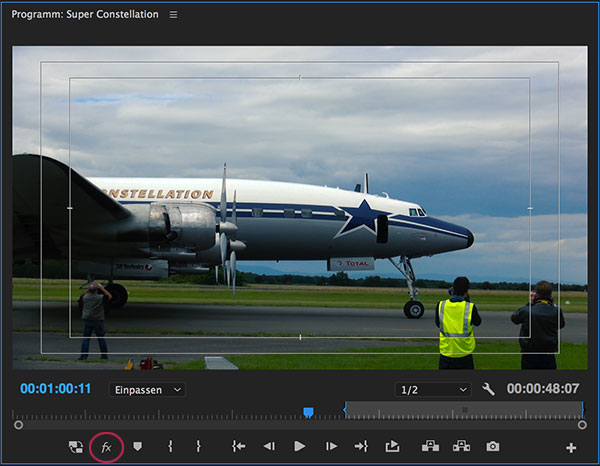Click the In/Out range bar on ruler

464,411
